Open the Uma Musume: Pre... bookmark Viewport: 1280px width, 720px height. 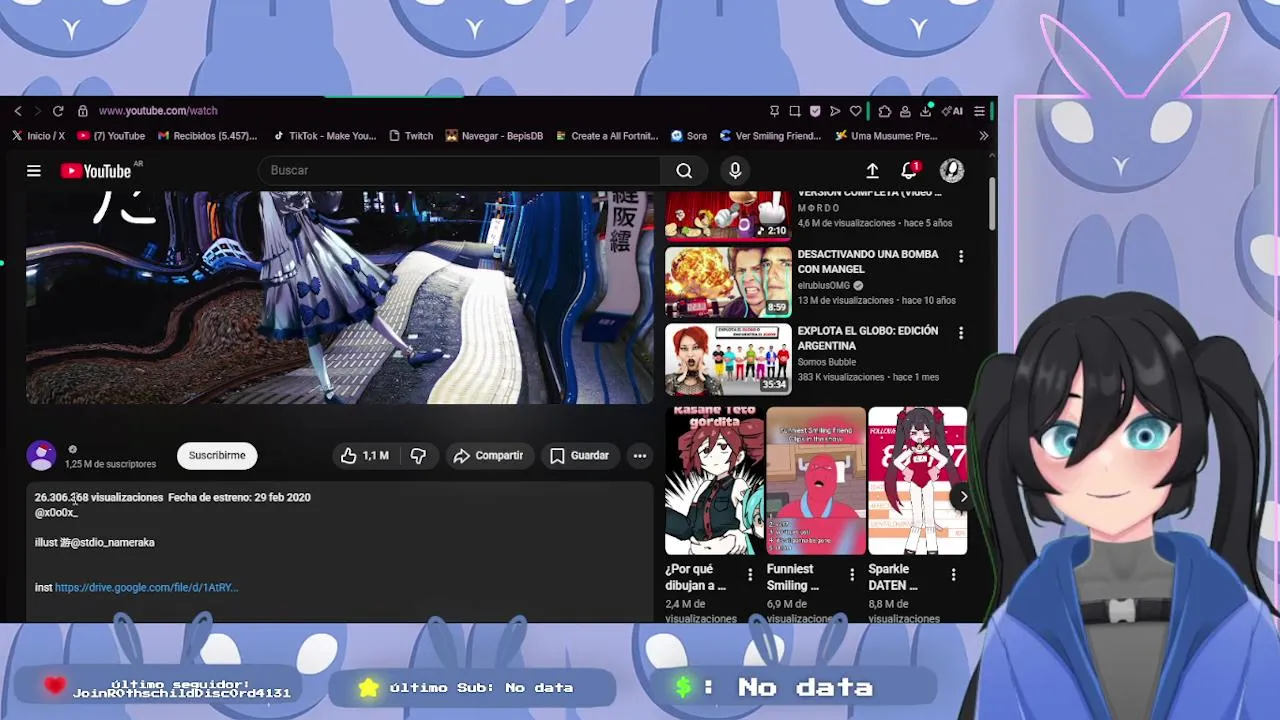click(886, 136)
